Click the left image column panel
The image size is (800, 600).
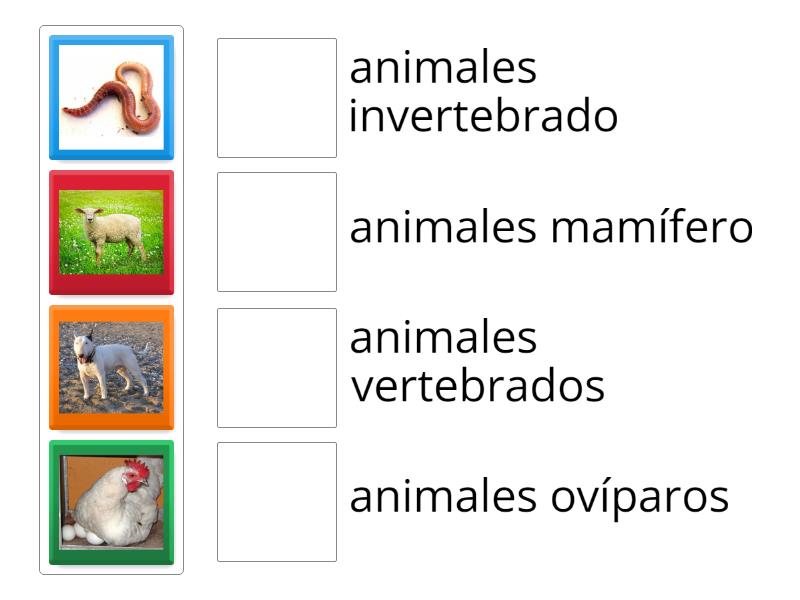coord(113,300)
